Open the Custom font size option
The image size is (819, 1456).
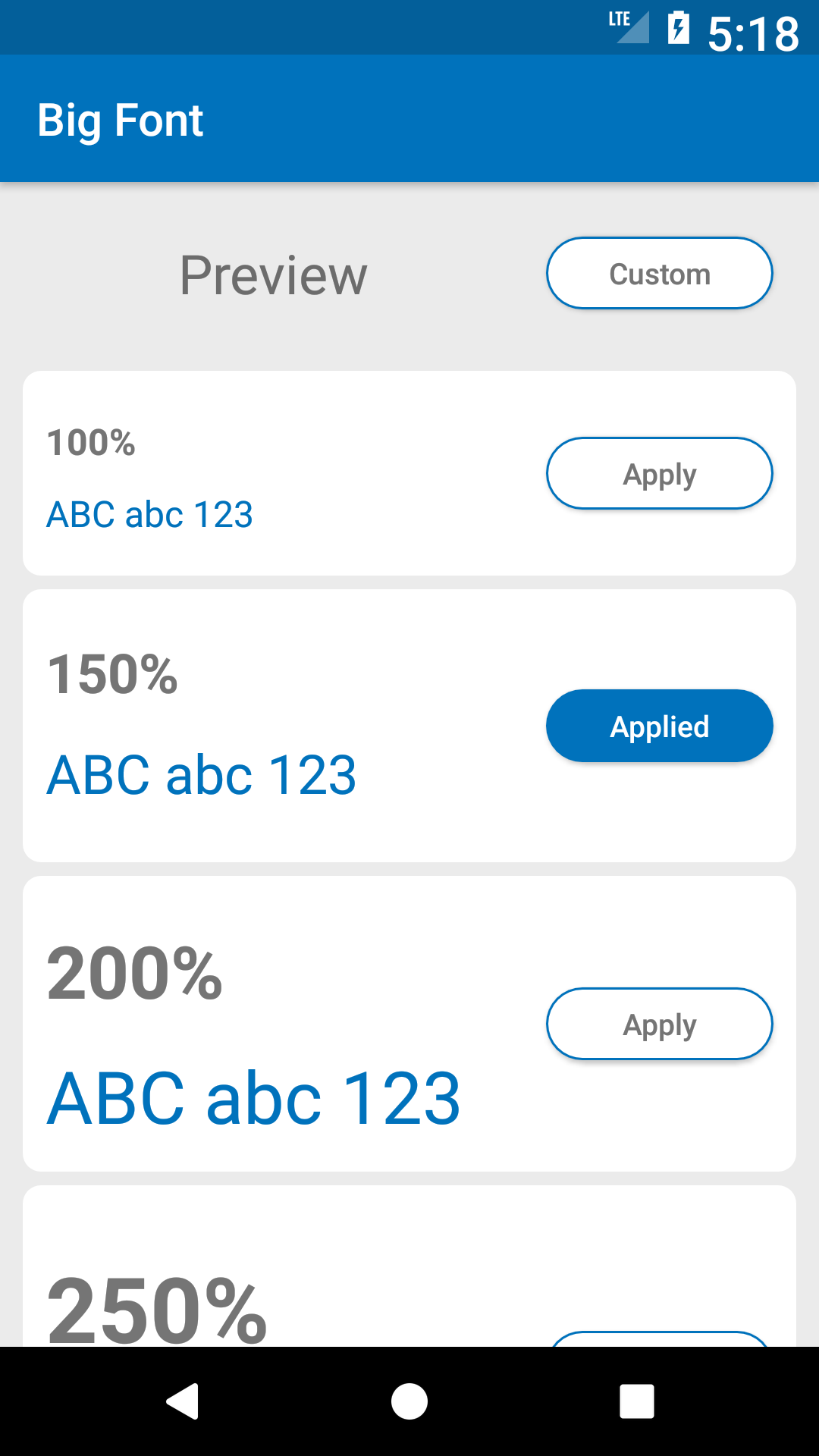(660, 273)
